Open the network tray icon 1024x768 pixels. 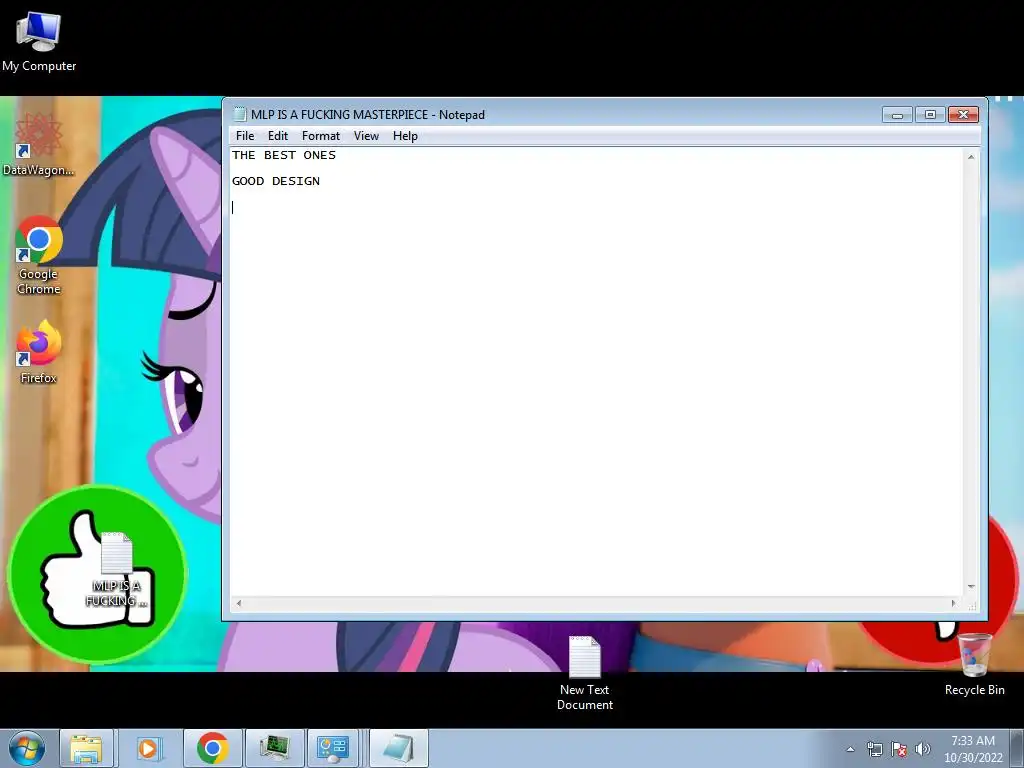pyautogui.click(x=874, y=749)
